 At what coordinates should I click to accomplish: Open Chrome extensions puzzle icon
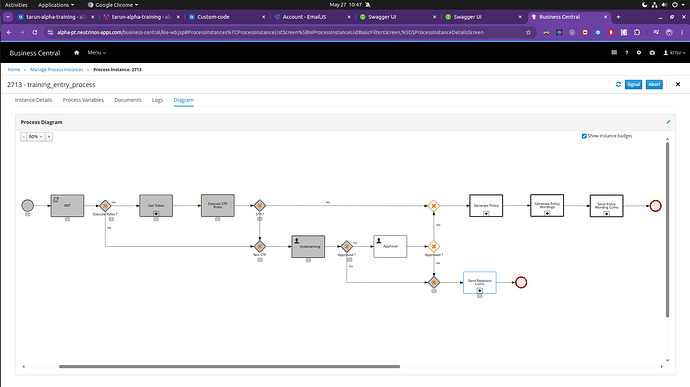(637, 32)
